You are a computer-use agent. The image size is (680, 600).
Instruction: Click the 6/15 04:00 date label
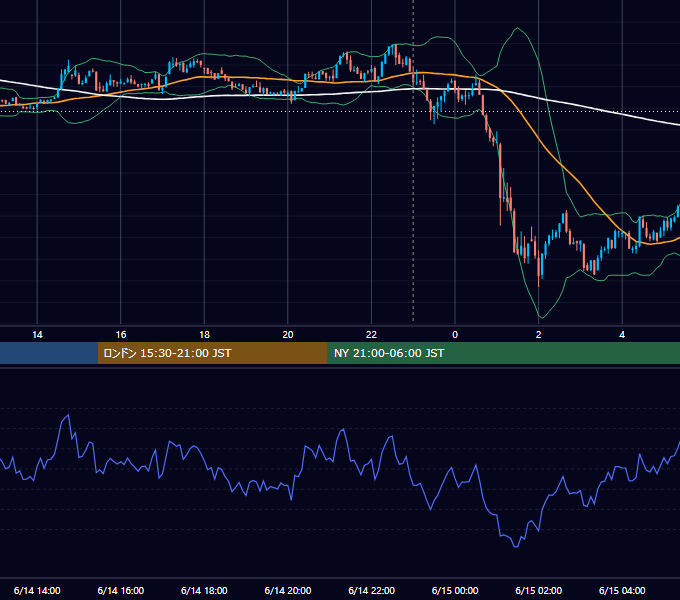click(x=622, y=590)
